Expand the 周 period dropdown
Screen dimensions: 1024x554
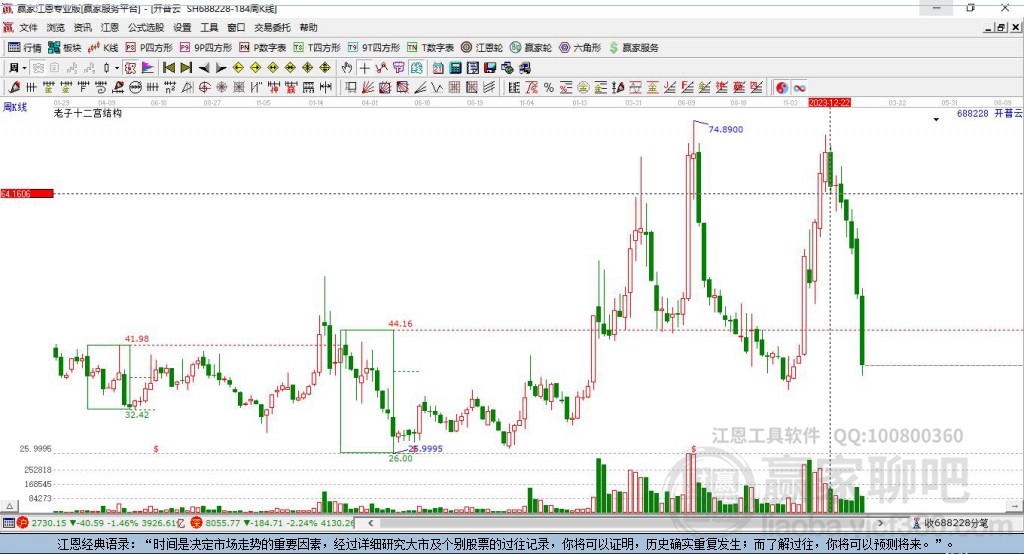pos(24,68)
